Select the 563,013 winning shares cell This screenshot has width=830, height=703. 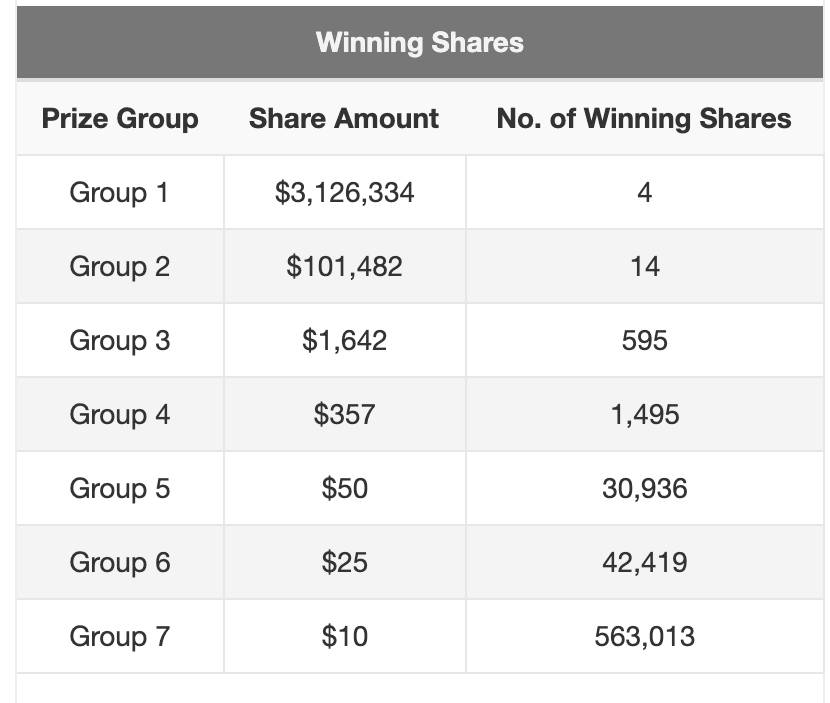pos(644,636)
